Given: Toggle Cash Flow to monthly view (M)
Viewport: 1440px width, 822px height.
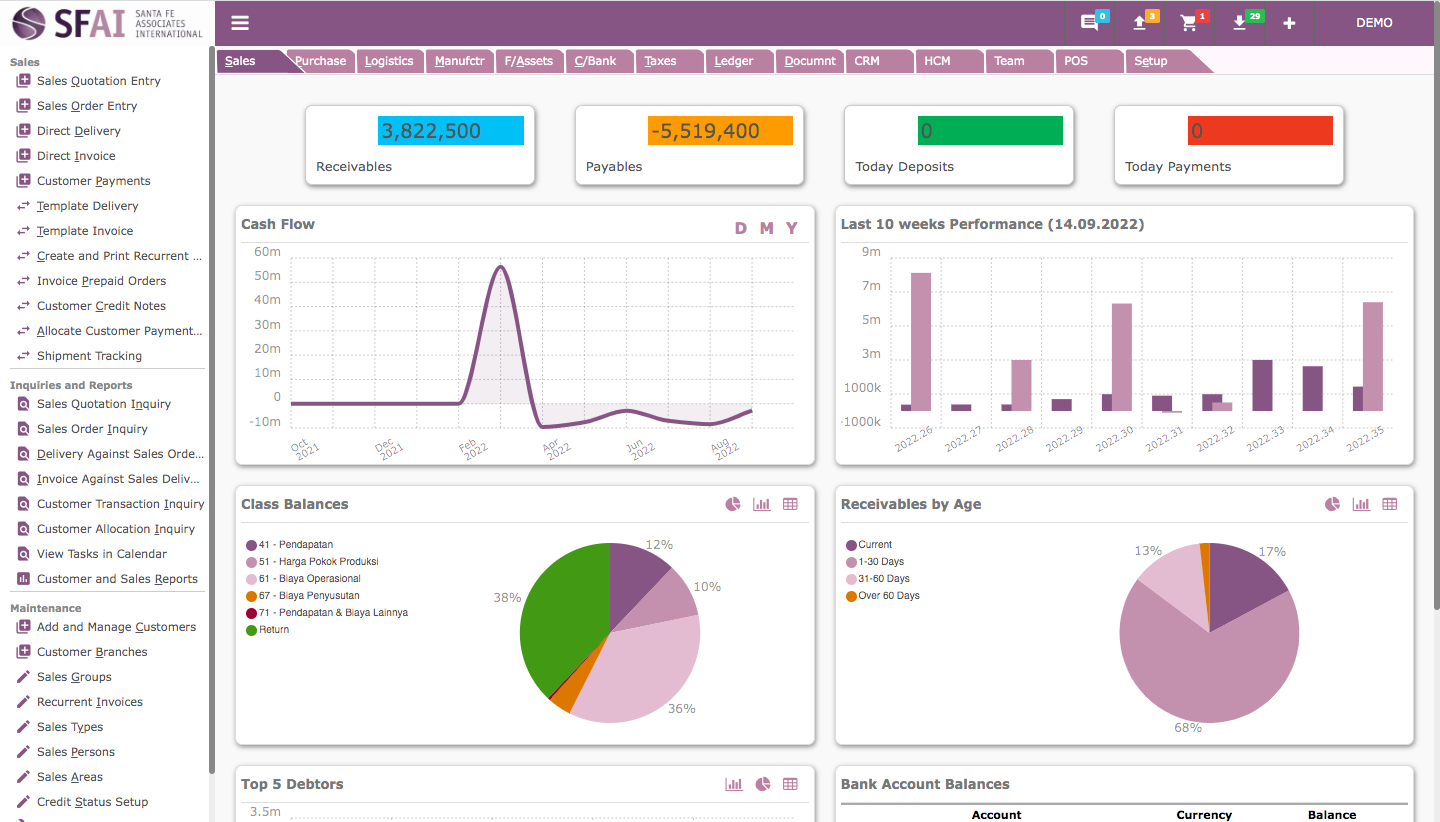Looking at the screenshot, I should [x=766, y=228].
